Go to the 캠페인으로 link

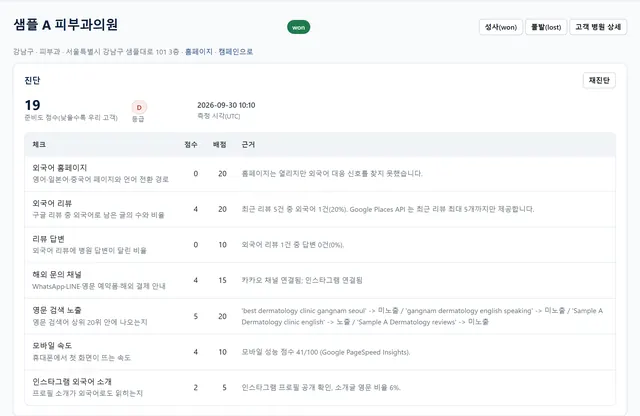236,52
